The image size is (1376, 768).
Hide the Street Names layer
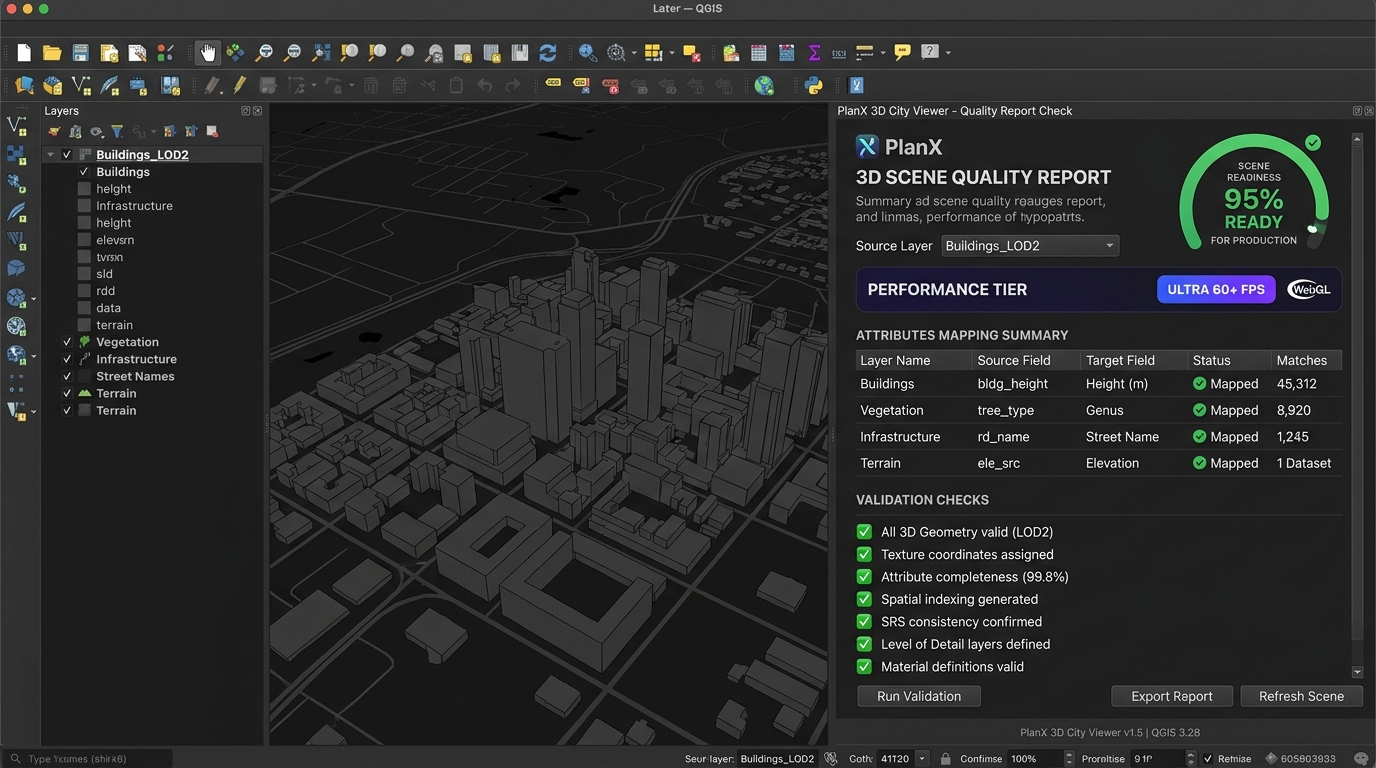point(67,376)
